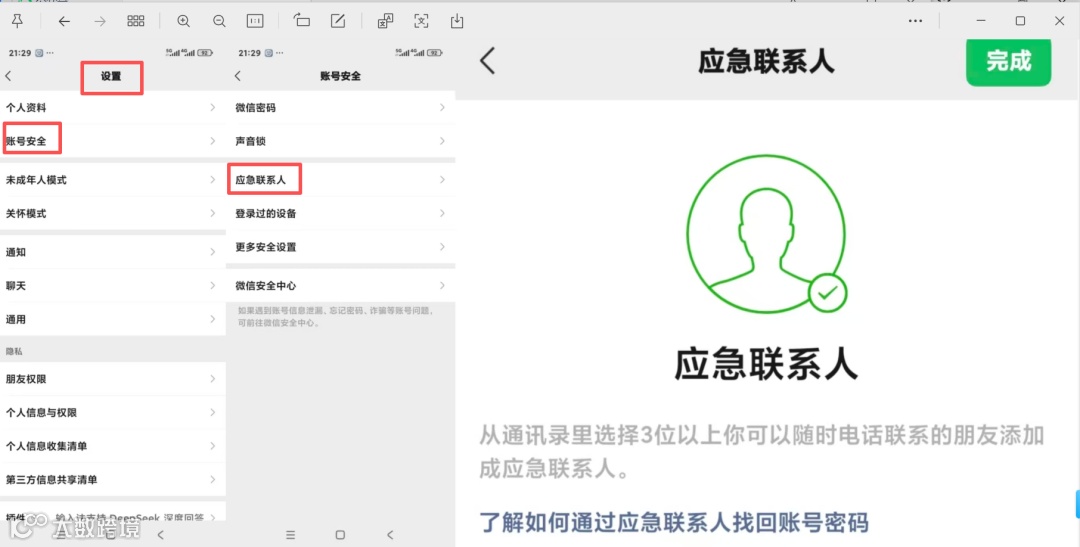Extract text from image with OCR icon
Viewport: 1080px width, 547px height.
421,21
